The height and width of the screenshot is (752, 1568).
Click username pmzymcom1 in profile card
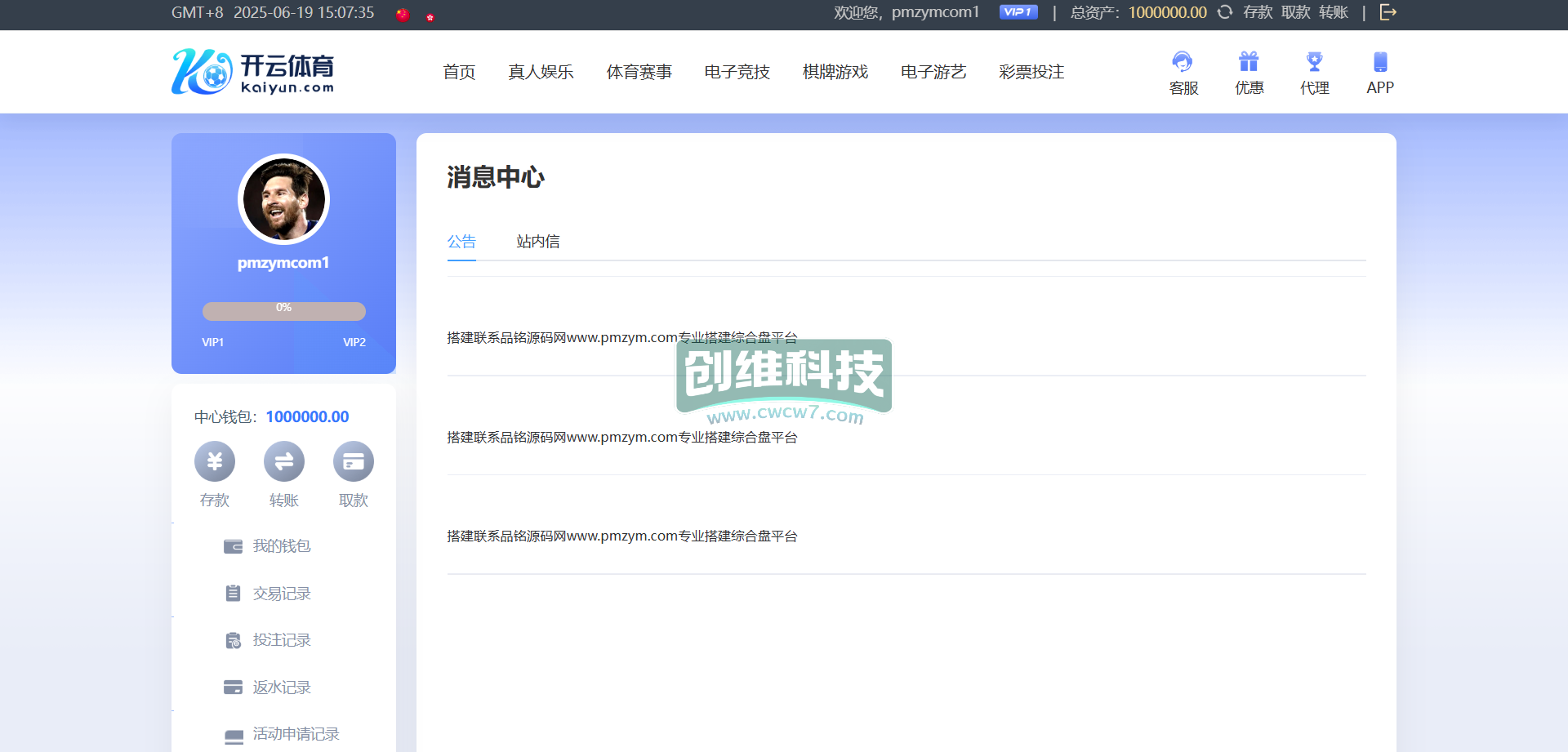283,263
